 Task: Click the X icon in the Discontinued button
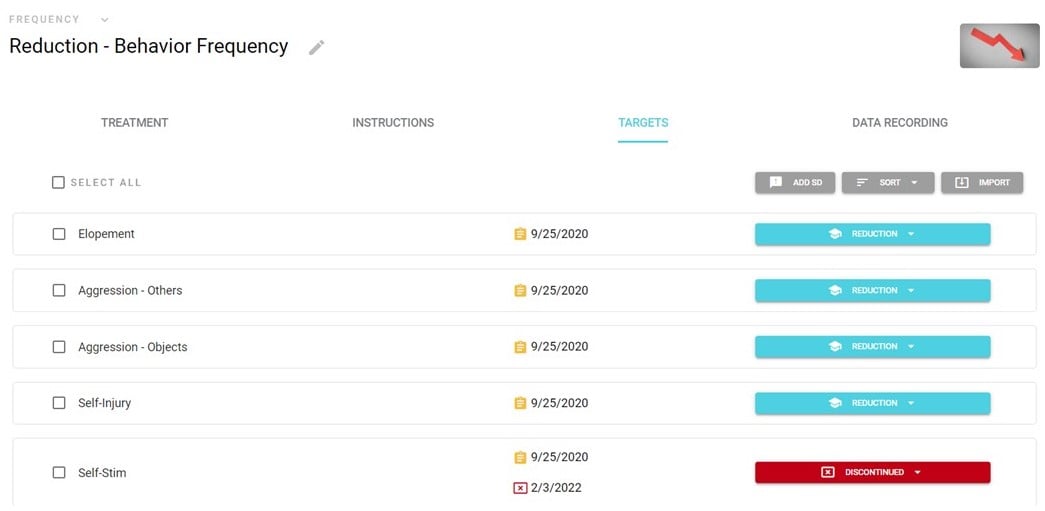827,472
